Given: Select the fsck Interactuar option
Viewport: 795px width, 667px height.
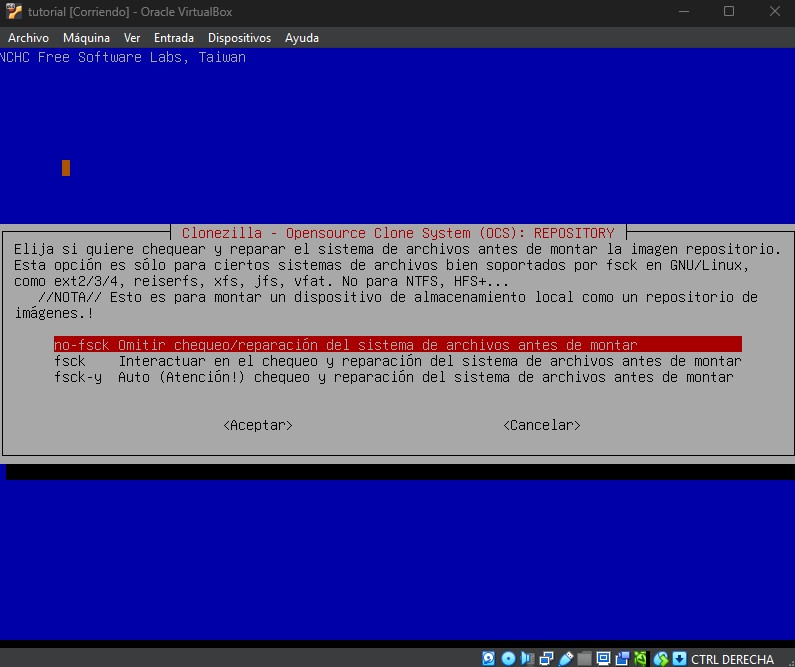Looking at the screenshot, I should [398, 361].
